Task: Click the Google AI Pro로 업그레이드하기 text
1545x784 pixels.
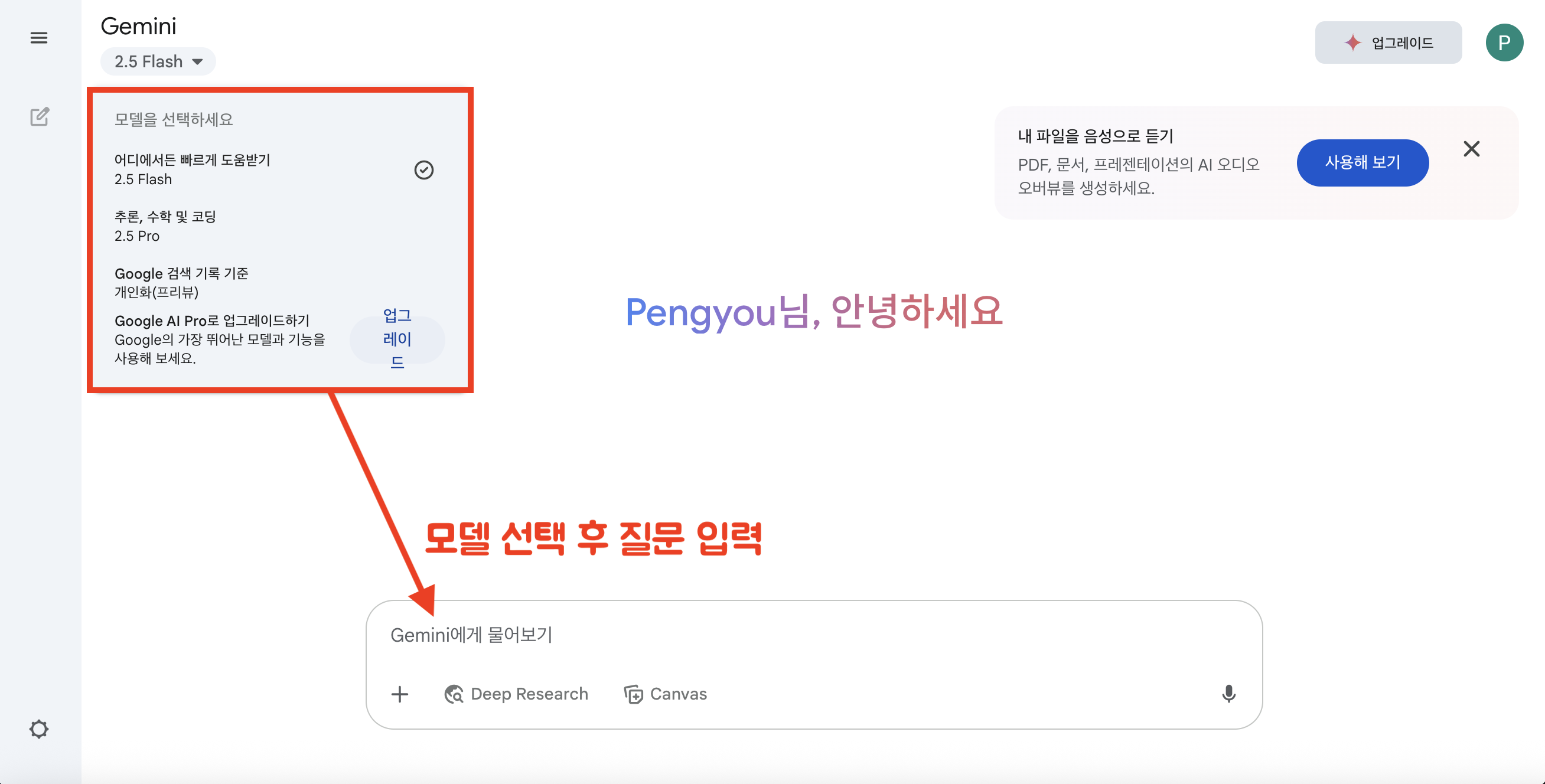Action: point(212,321)
